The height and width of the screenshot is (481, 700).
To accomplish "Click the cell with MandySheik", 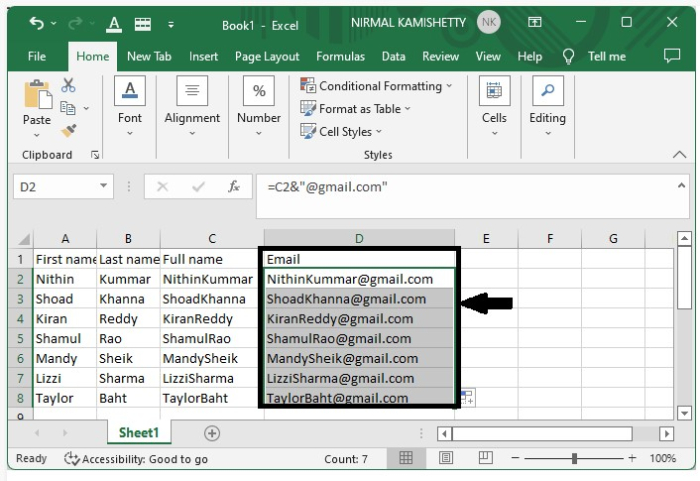I will coord(212,359).
